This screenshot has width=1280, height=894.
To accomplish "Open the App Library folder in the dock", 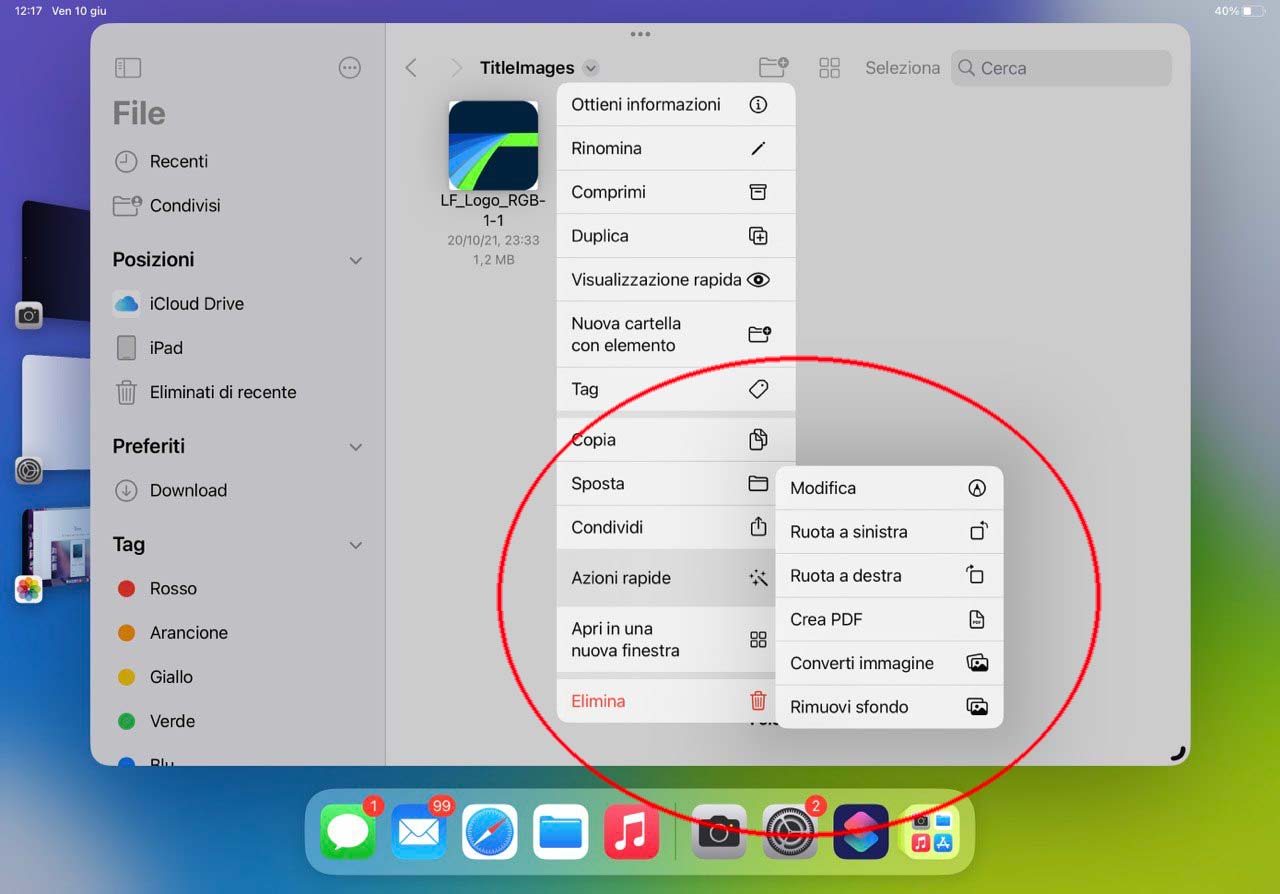I will pos(932,832).
